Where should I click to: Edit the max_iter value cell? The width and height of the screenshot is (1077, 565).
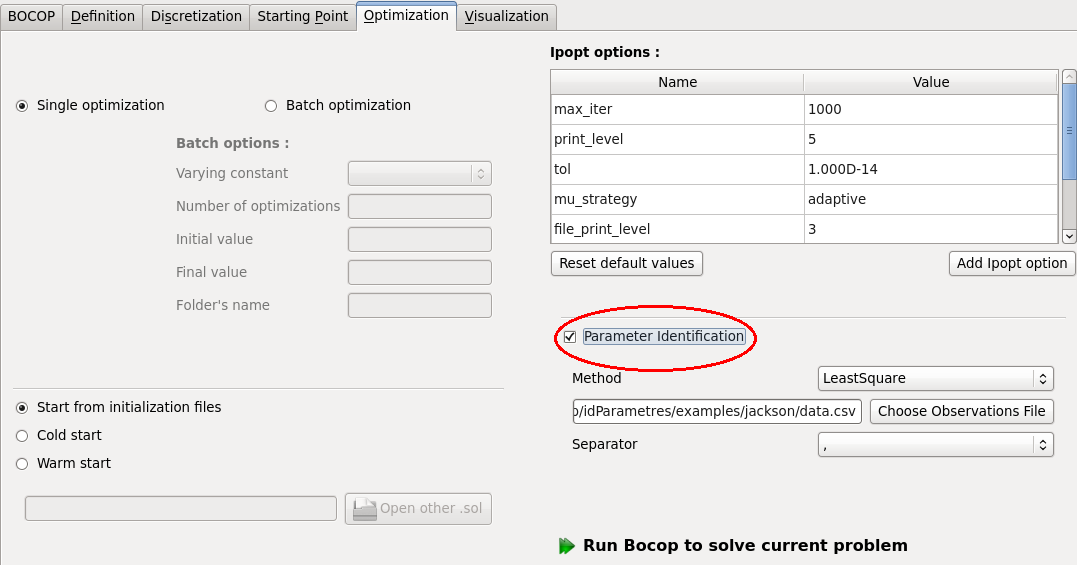(929, 110)
